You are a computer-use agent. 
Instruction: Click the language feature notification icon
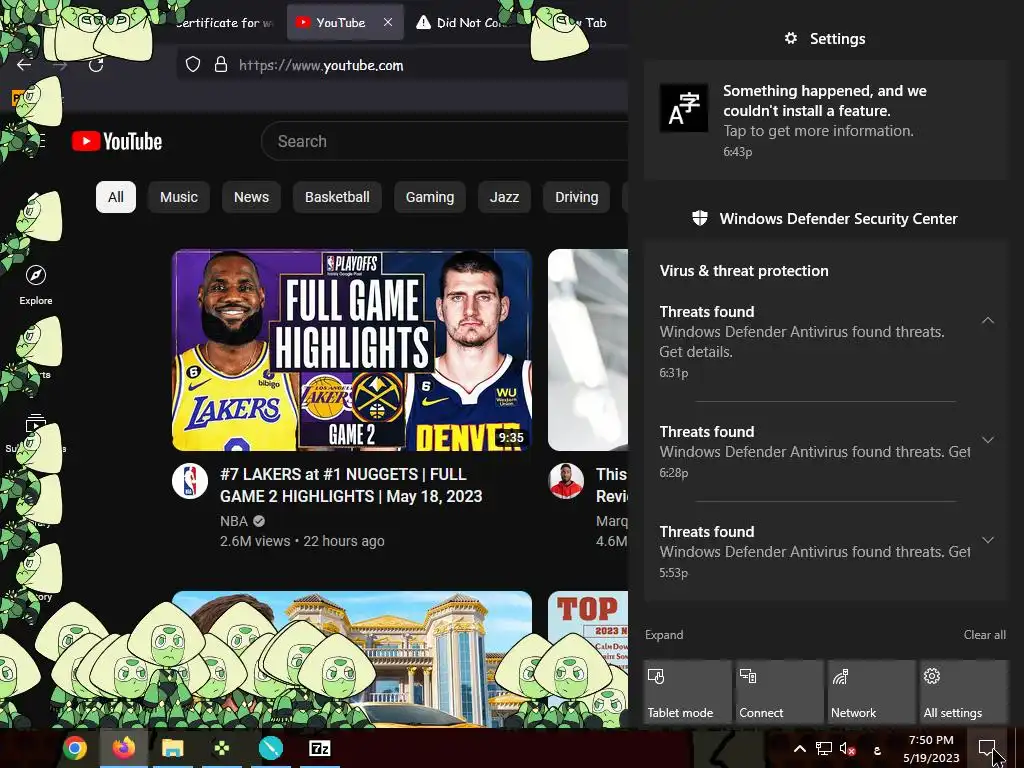pos(684,108)
